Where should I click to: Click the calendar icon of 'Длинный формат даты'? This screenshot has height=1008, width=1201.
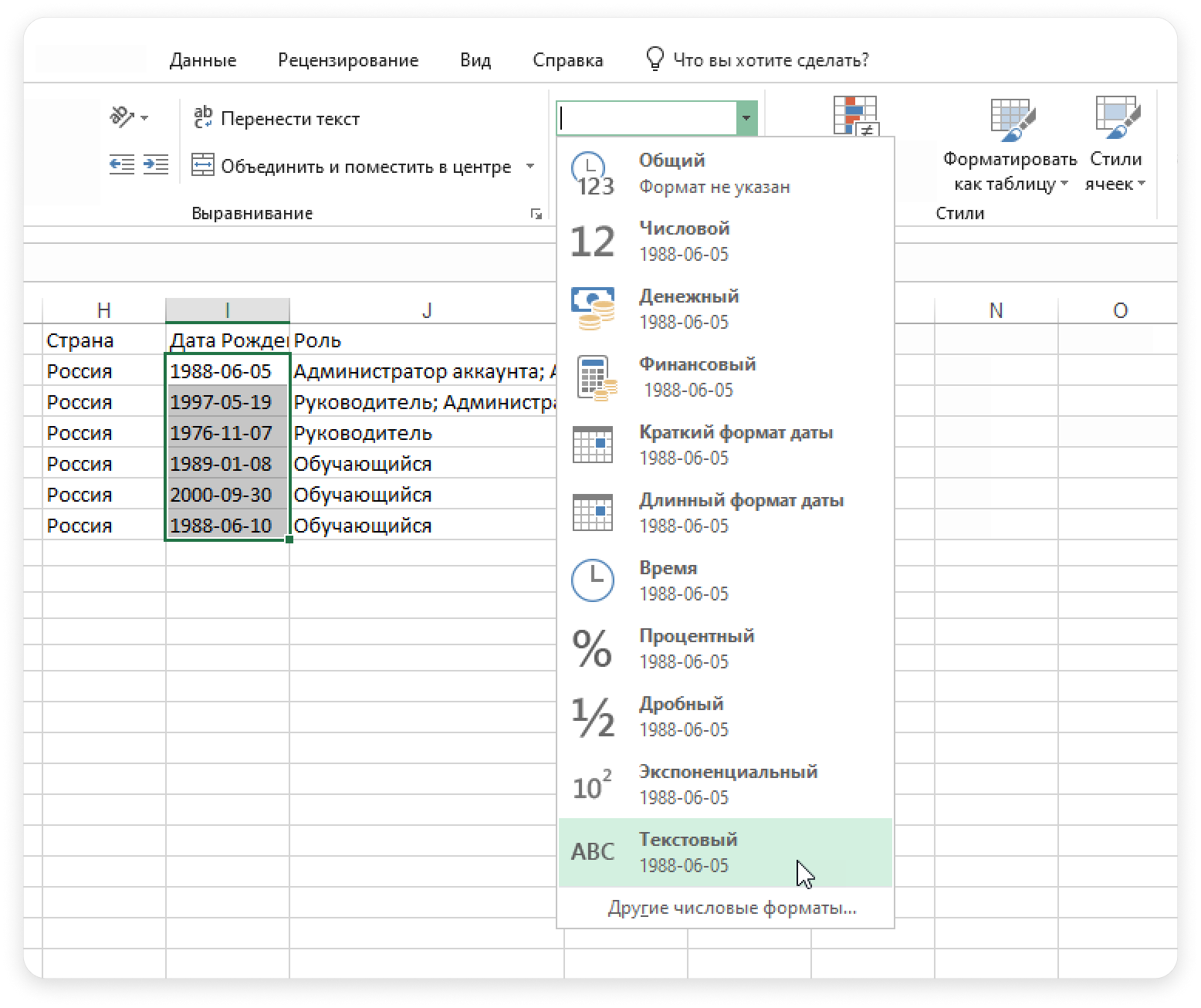[592, 512]
